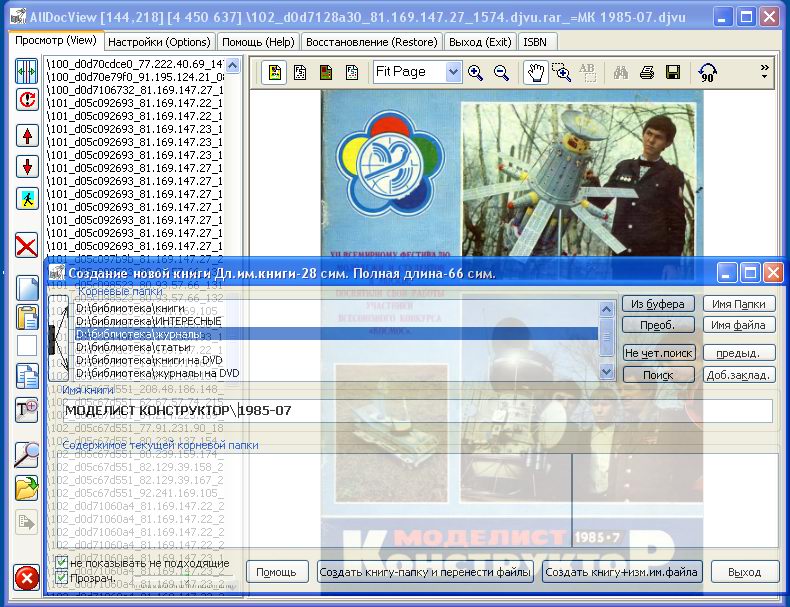Select the hand pan tool

[536, 72]
